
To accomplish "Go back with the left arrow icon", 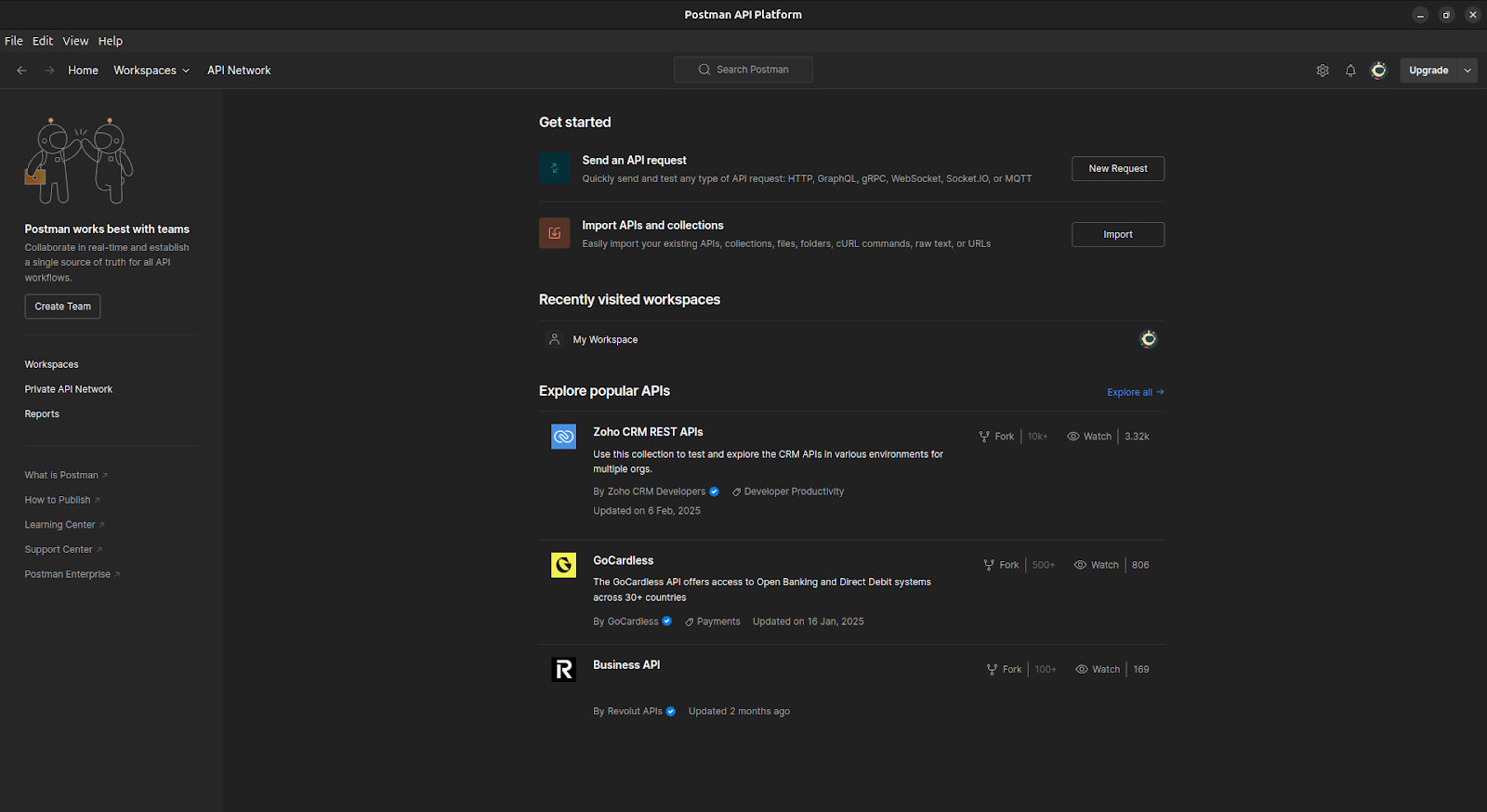I will (x=21, y=71).
